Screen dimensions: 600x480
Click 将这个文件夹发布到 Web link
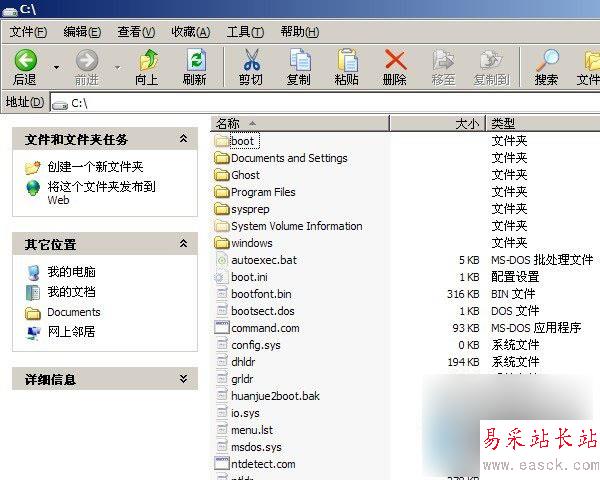(x=101, y=193)
